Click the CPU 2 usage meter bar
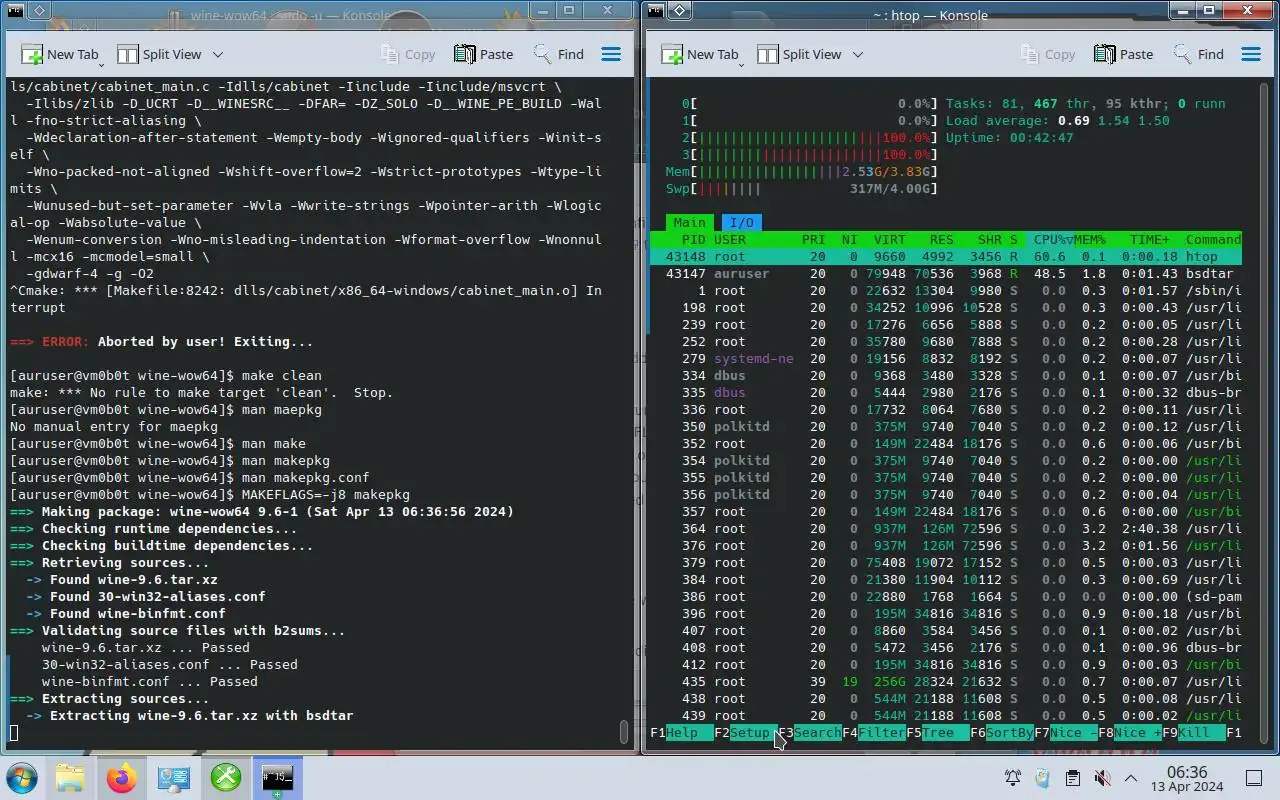 click(x=810, y=138)
